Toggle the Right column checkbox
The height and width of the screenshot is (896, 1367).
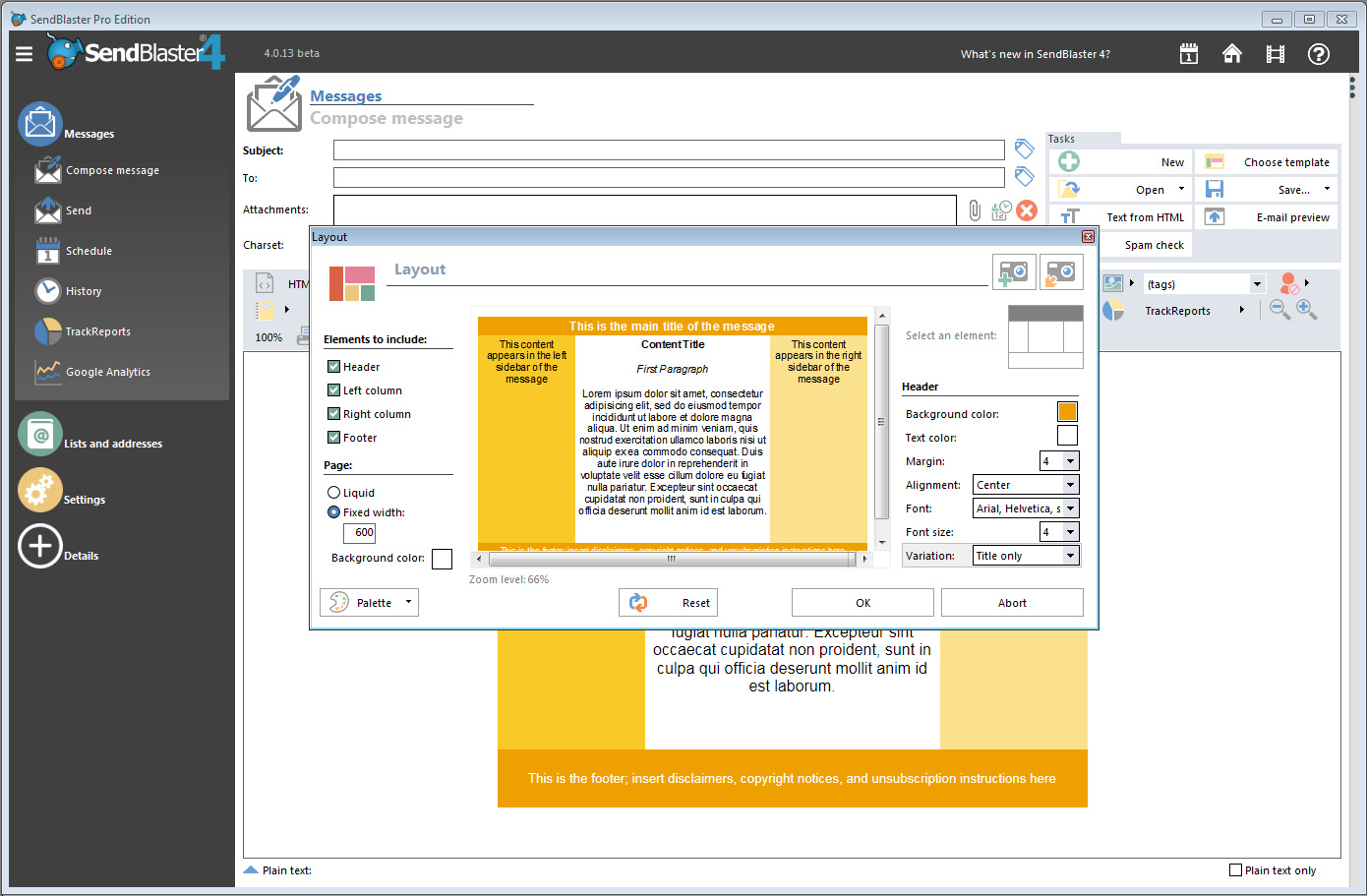[334, 414]
